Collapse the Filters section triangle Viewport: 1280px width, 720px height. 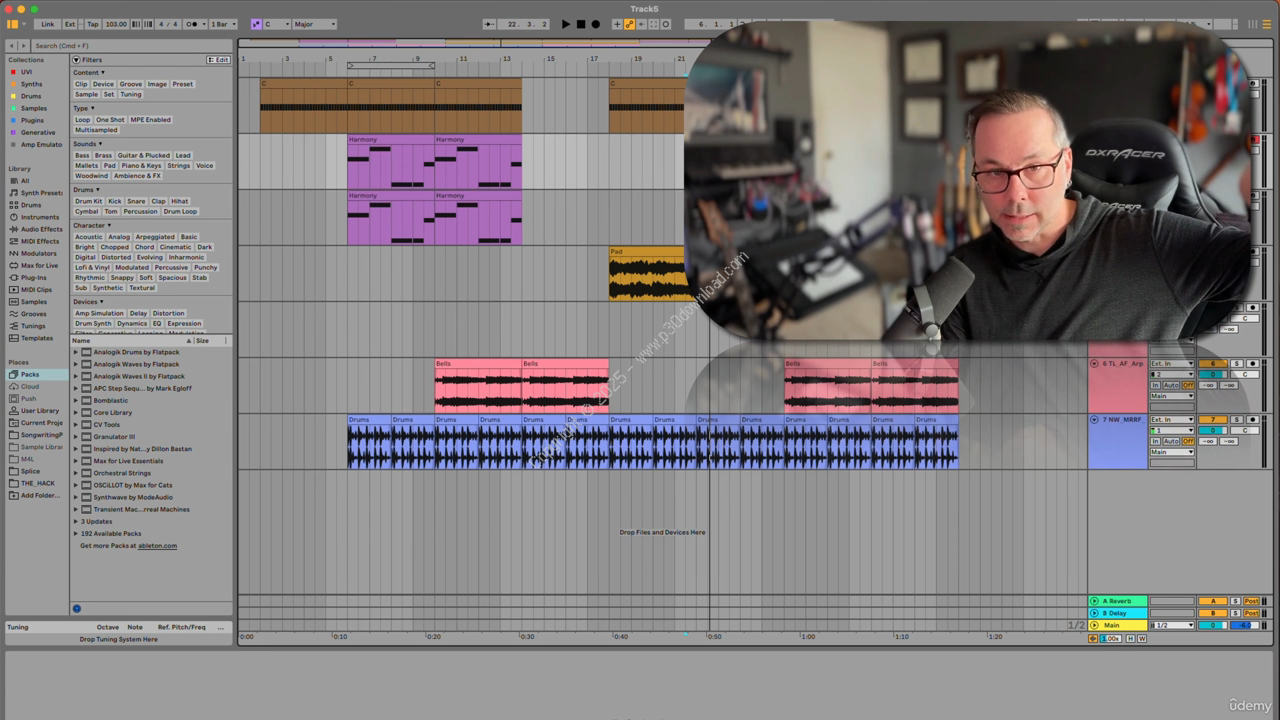click(76, 60)
